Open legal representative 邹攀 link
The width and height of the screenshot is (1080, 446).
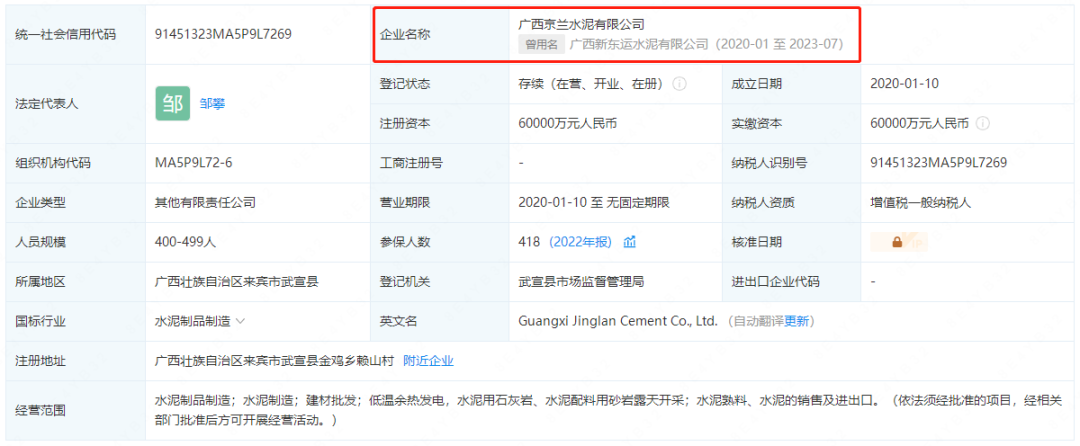click(212, 104)
